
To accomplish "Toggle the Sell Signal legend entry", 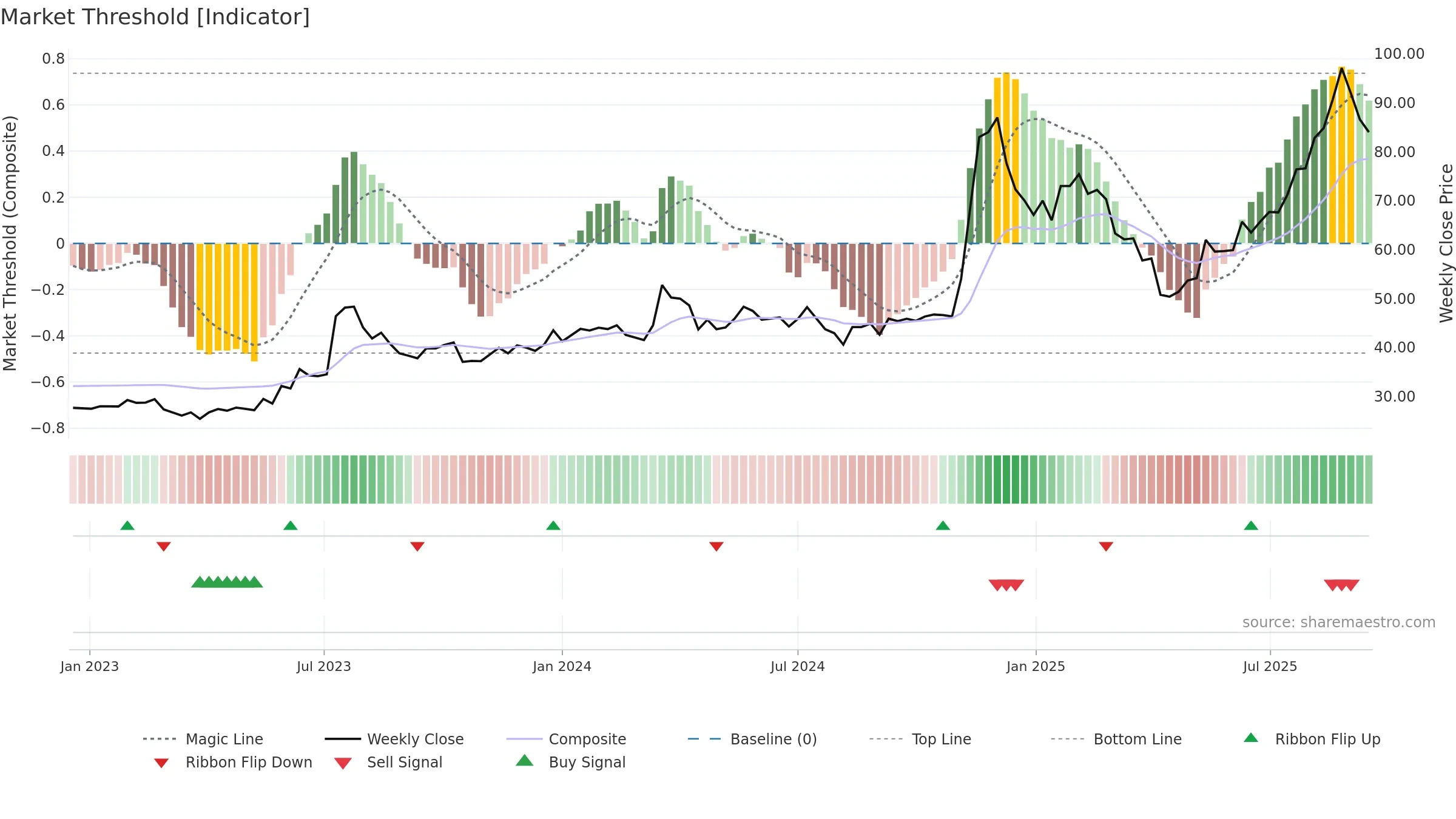I will (x=388, y=762).
